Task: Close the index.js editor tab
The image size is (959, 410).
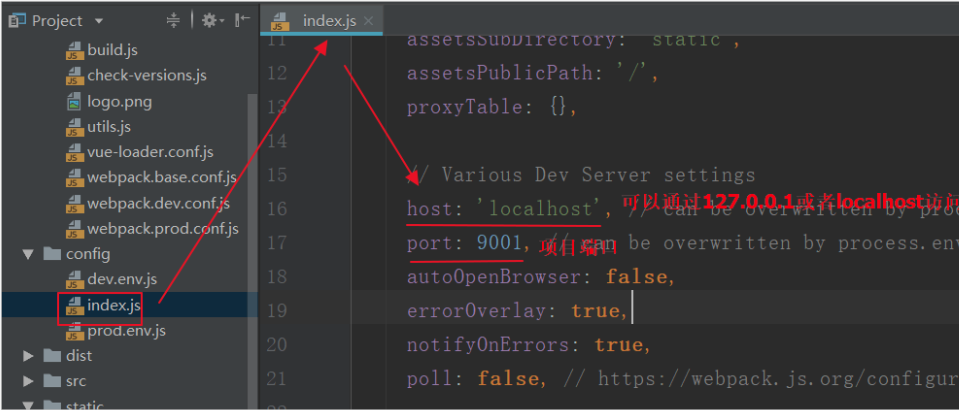Action: tap(368, 21)
